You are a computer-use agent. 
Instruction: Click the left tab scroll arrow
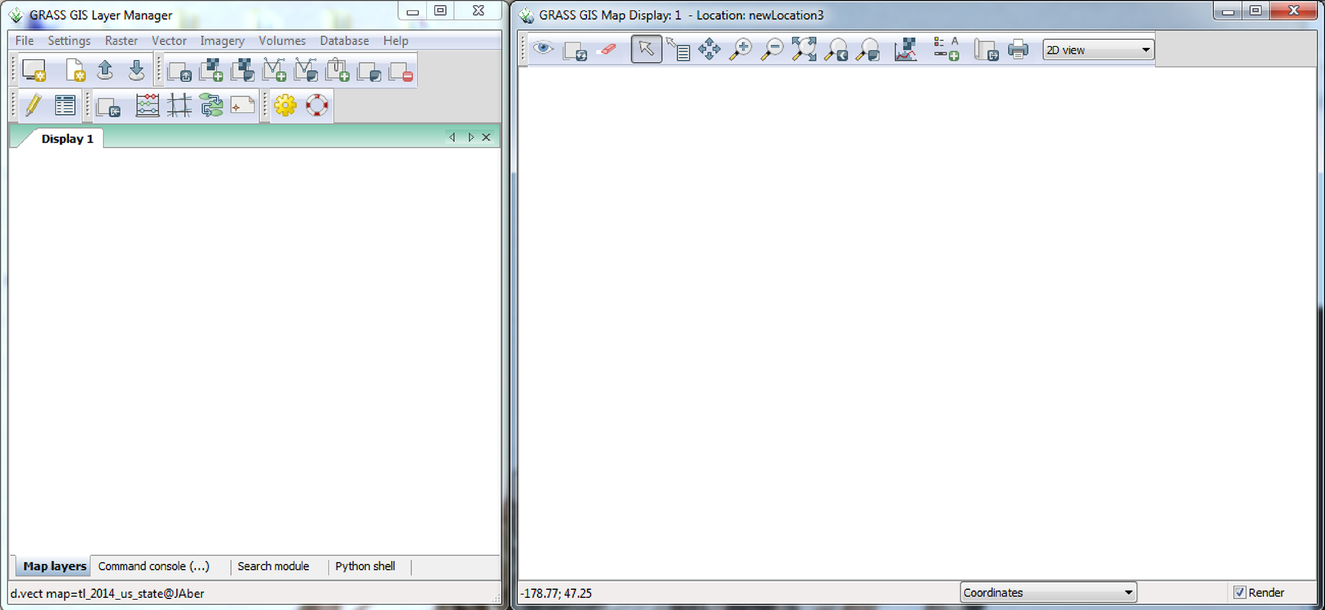[452, 137]
